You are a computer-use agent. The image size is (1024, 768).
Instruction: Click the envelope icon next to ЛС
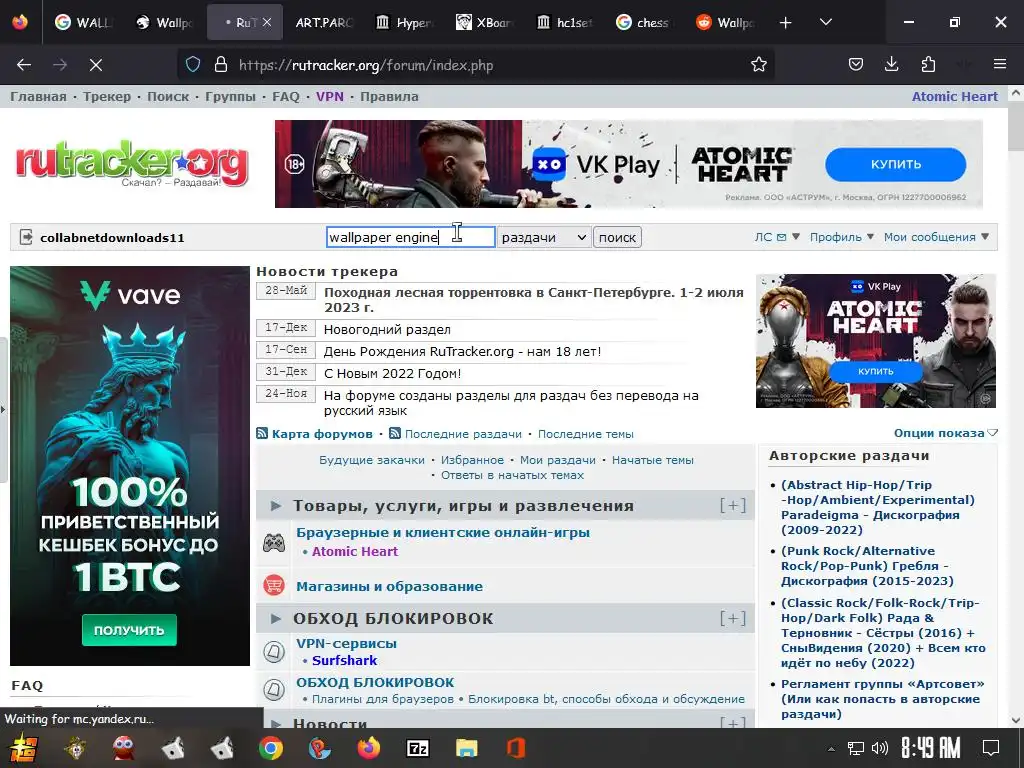pyautogui.click(x=781, y=237)
